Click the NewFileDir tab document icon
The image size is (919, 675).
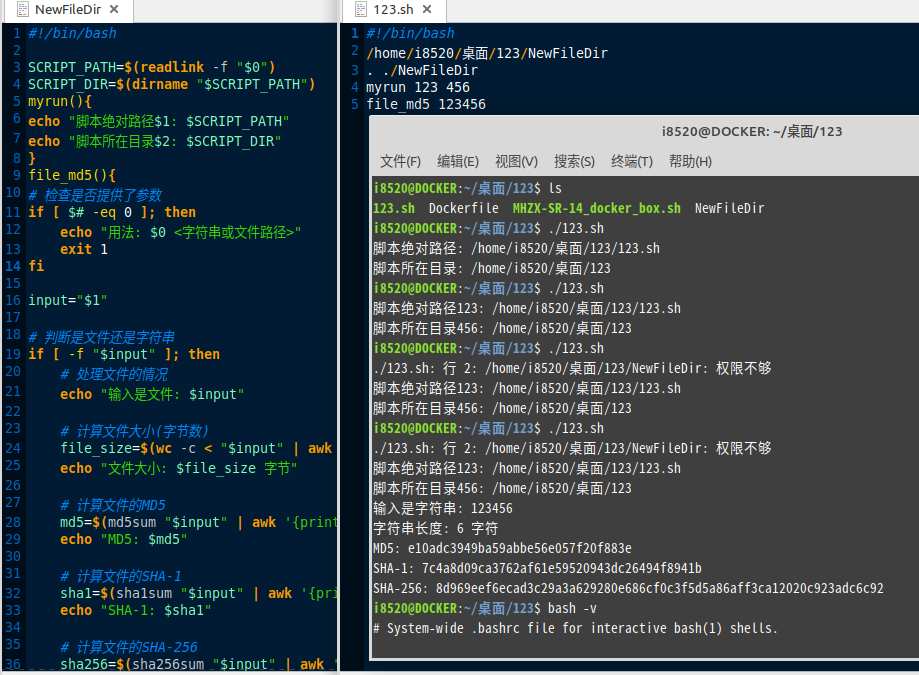click(23, 9)
